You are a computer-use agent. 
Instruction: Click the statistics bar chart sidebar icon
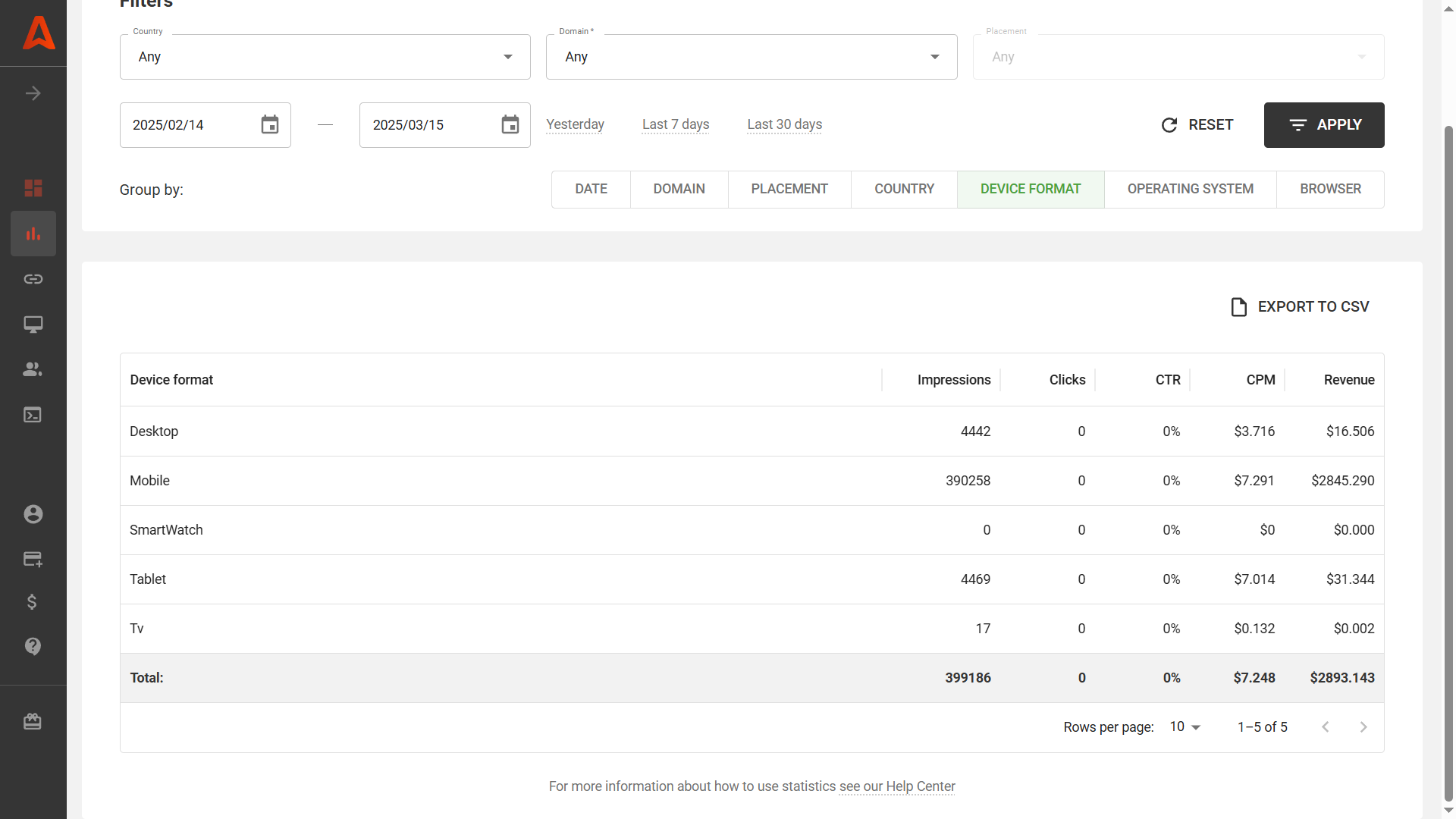33,234
